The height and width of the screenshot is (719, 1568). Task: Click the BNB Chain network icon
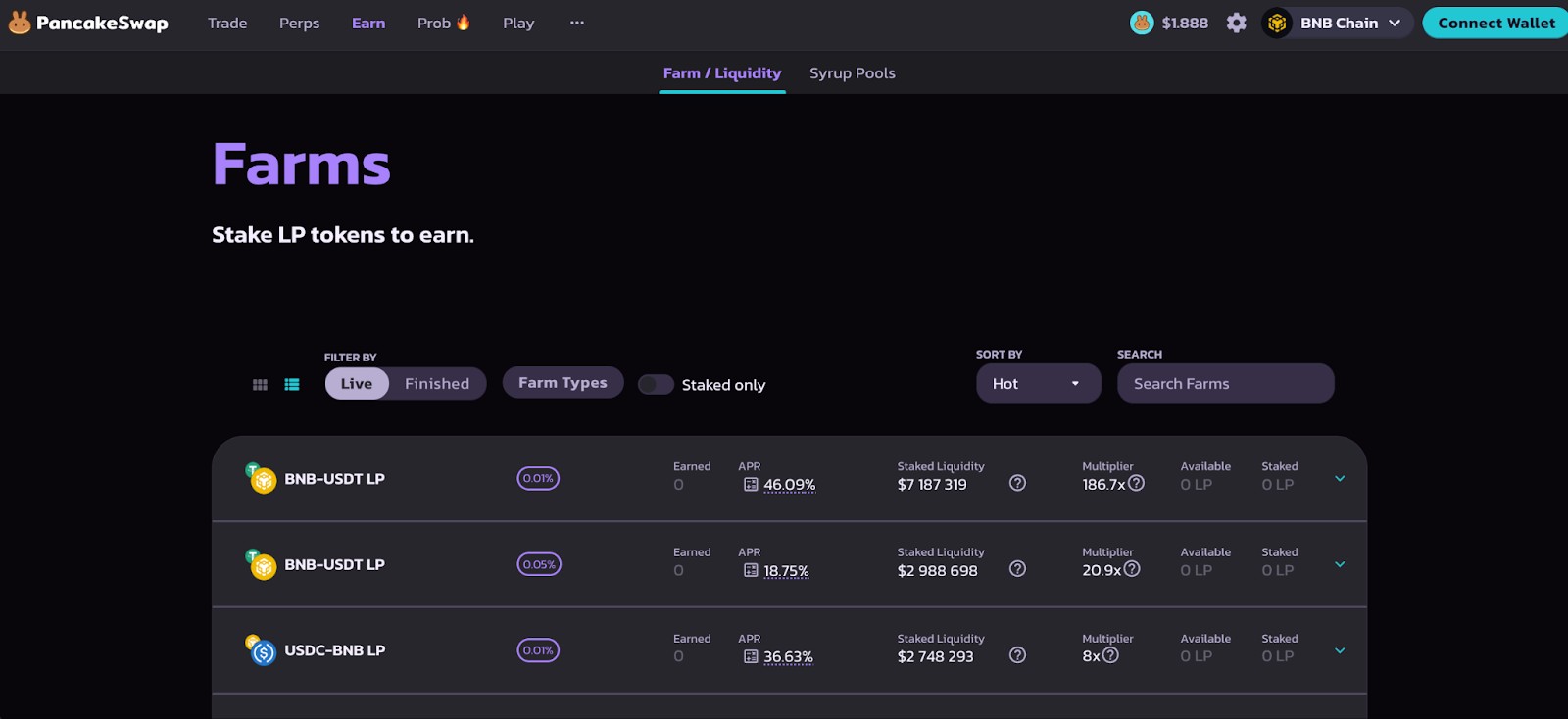click(x=1277, y=23)
